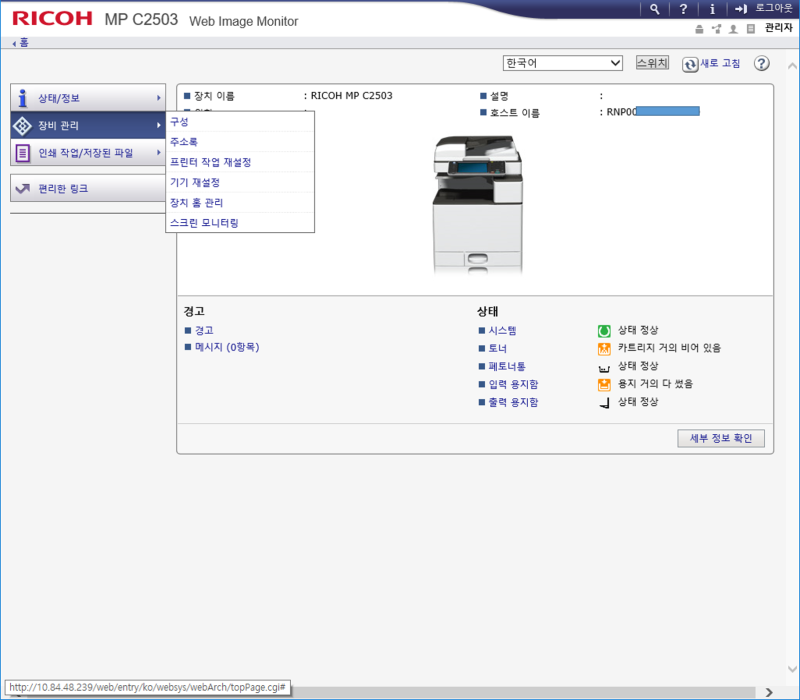Screen dimensions: 800x700
Task: Click the logout arrow icon
Action: (741, 9)
